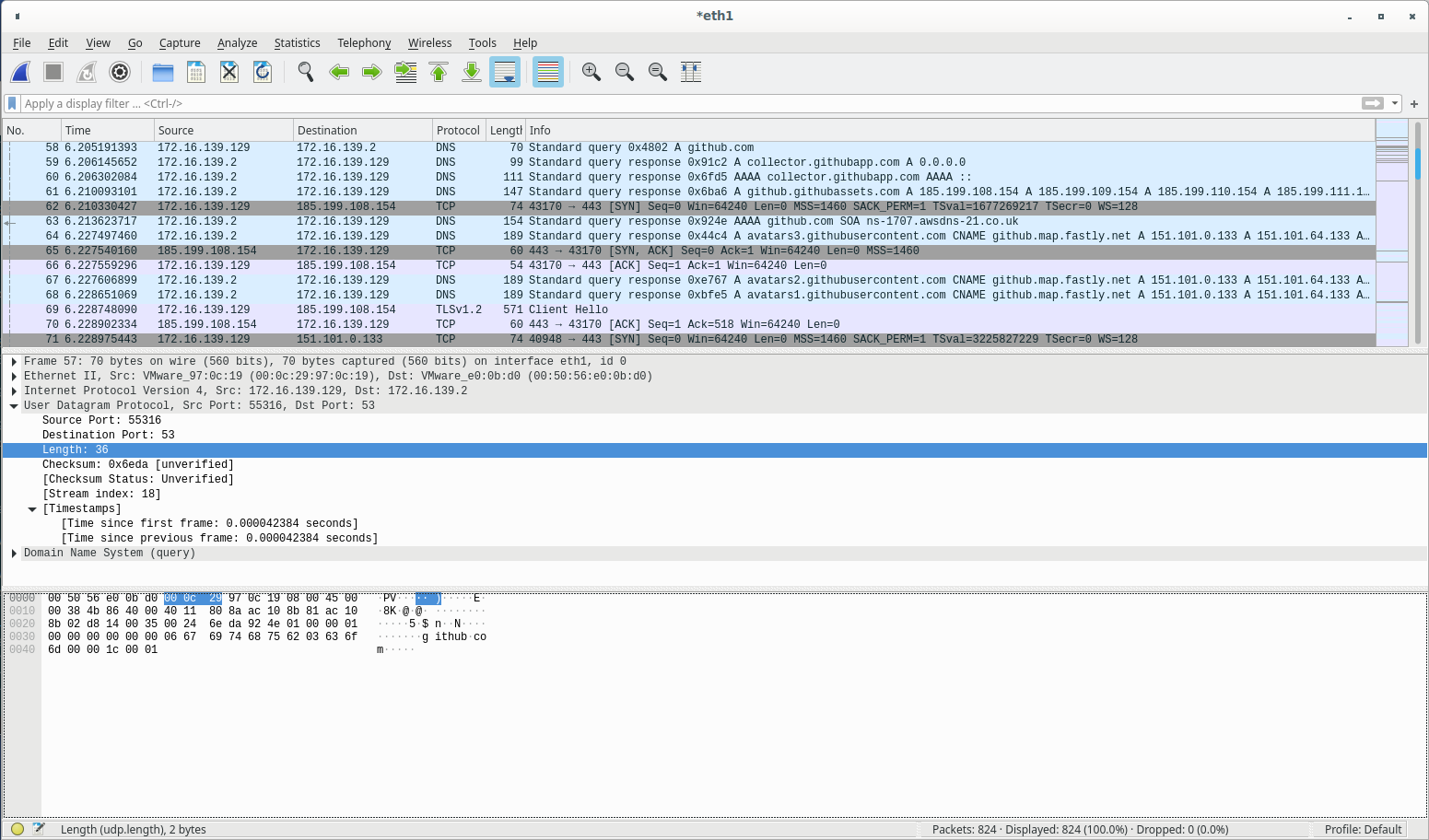Click Profile: Default in status bar

(x=1363, y=829)
